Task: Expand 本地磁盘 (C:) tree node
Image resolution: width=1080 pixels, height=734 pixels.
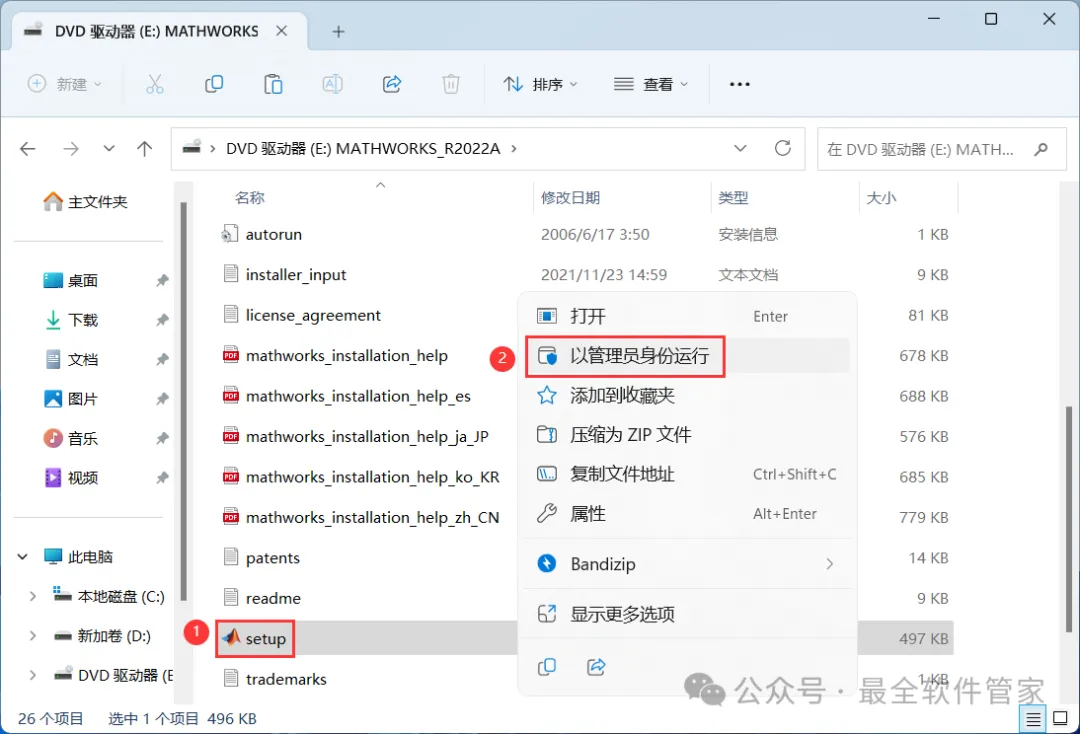Action: pos(32,596)
